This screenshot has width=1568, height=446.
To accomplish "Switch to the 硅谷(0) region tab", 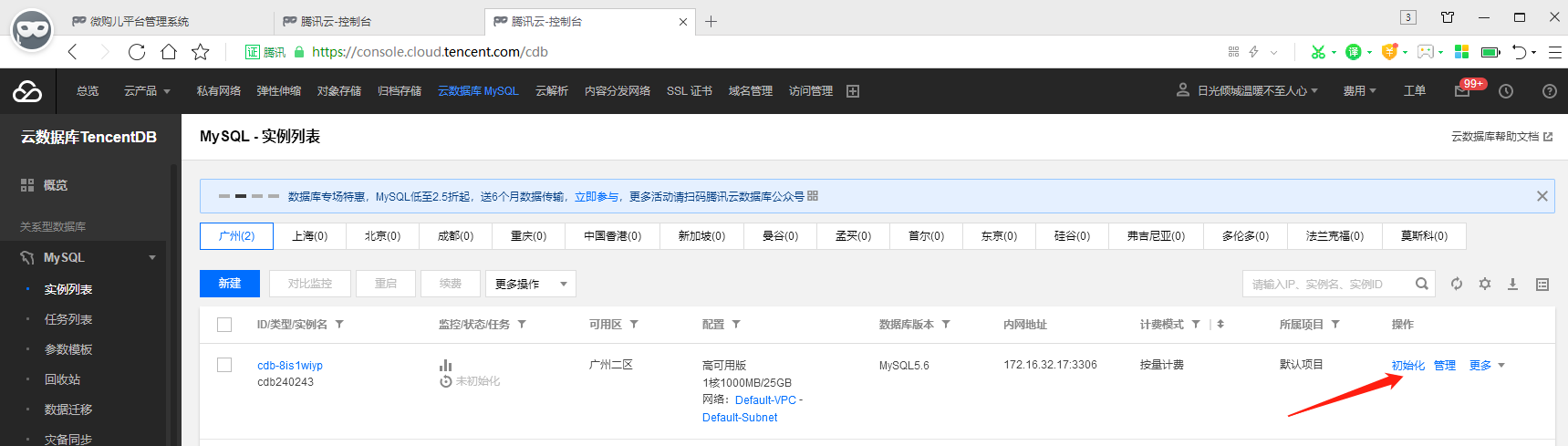I will [x=1072, y=236].
